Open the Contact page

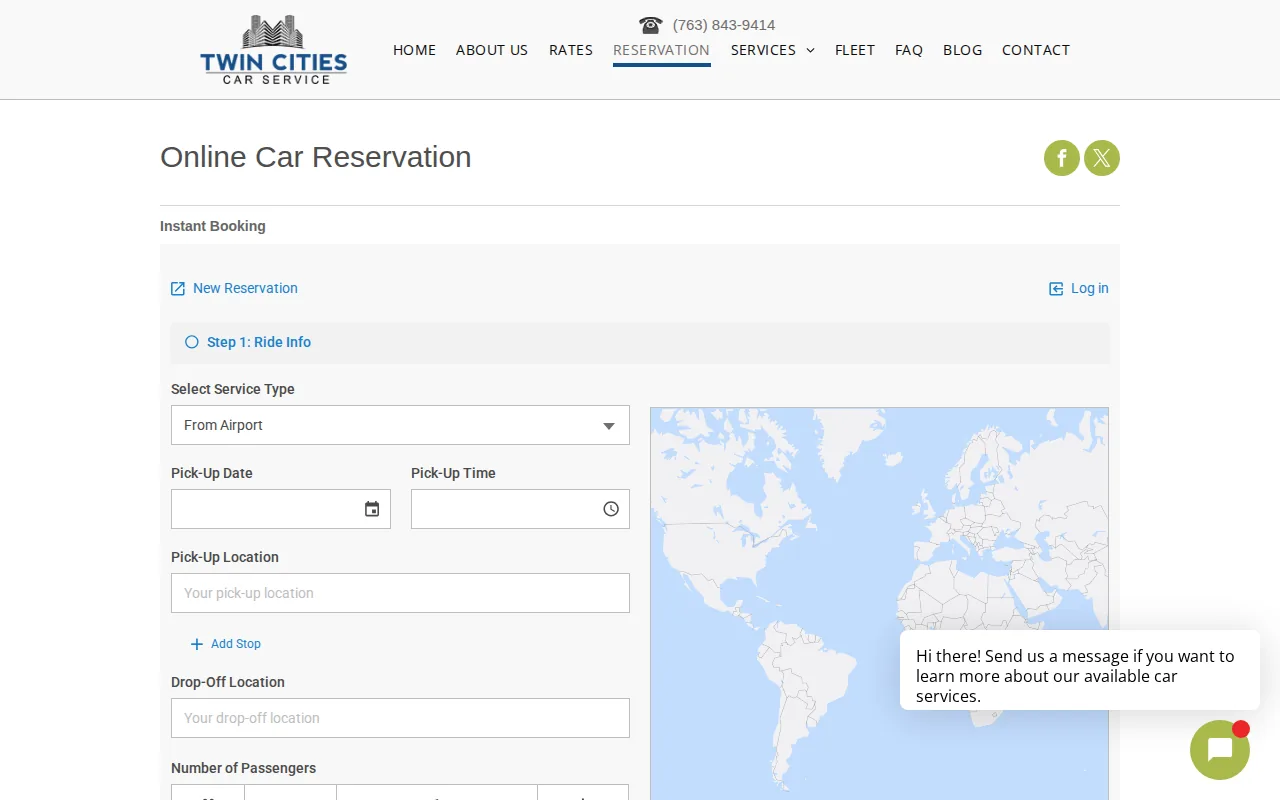[1036, 50]
